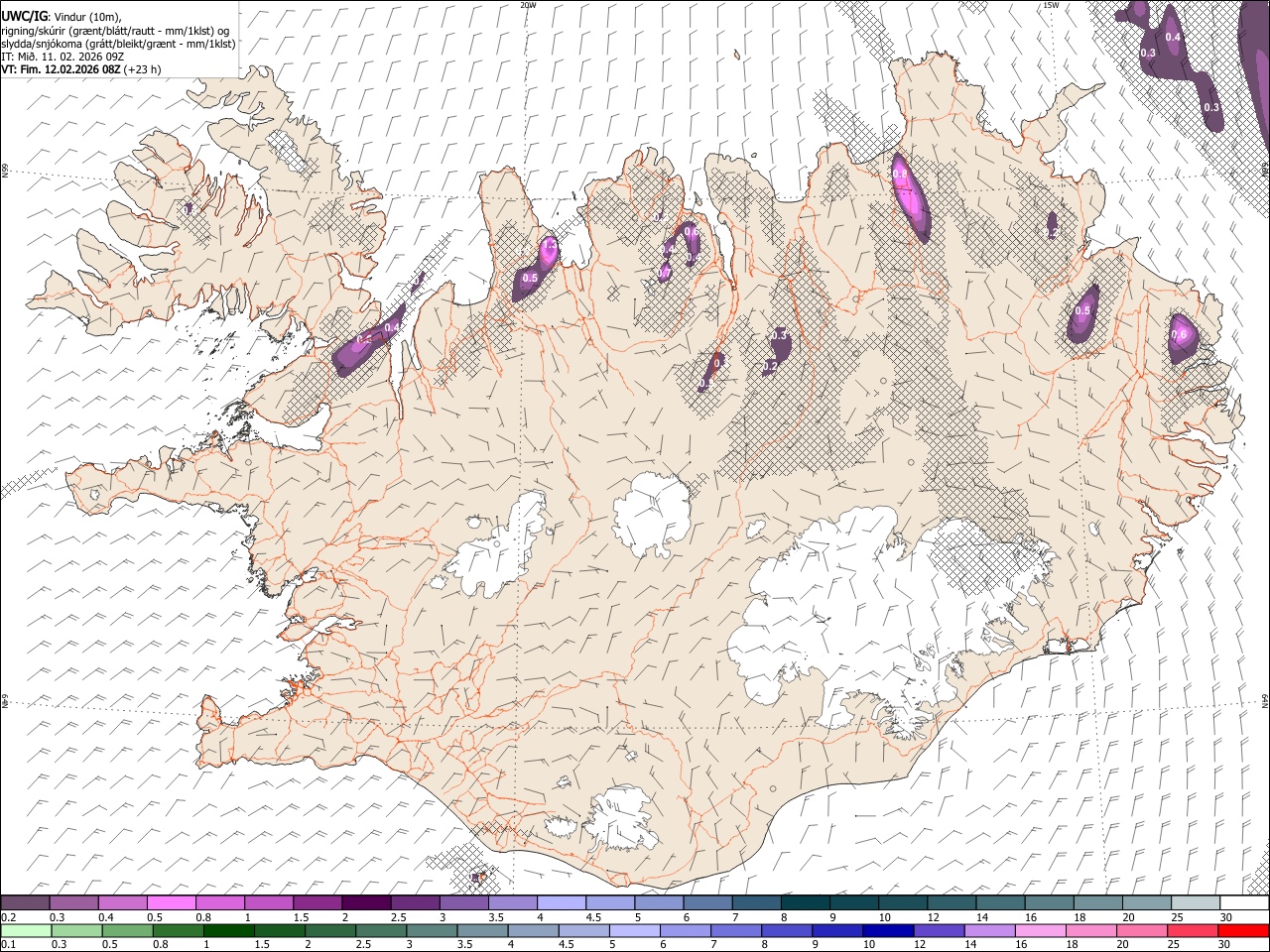Click the white final swatch of upper legend row
1270x952 pixels.
pos(1243,903)
